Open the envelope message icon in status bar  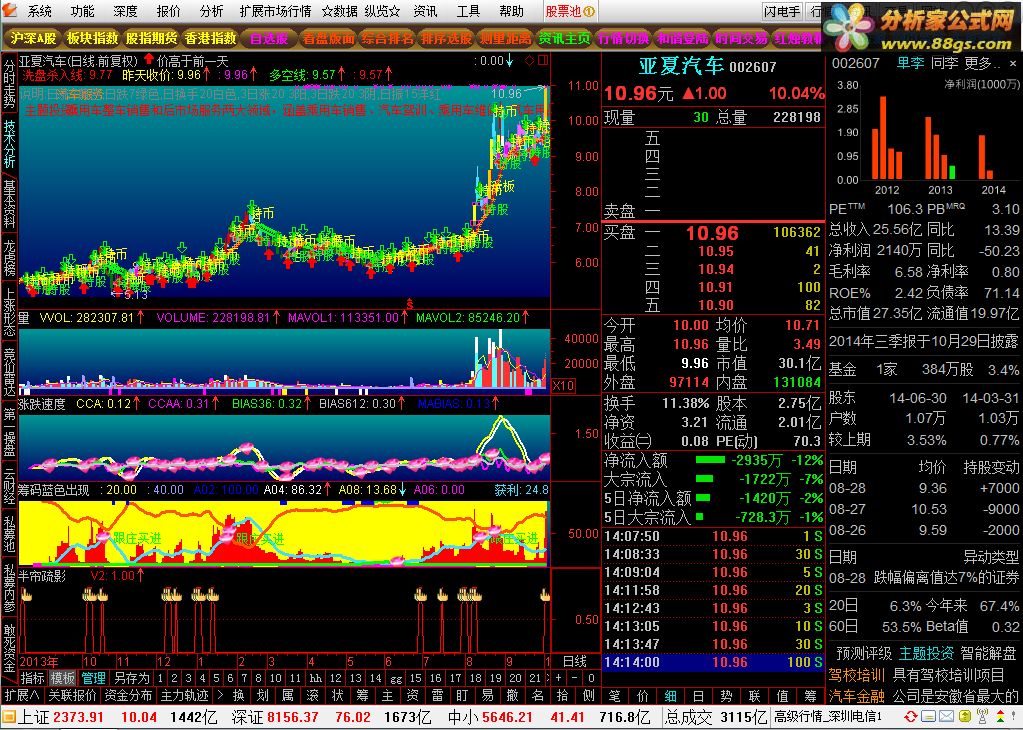[947, 716]
